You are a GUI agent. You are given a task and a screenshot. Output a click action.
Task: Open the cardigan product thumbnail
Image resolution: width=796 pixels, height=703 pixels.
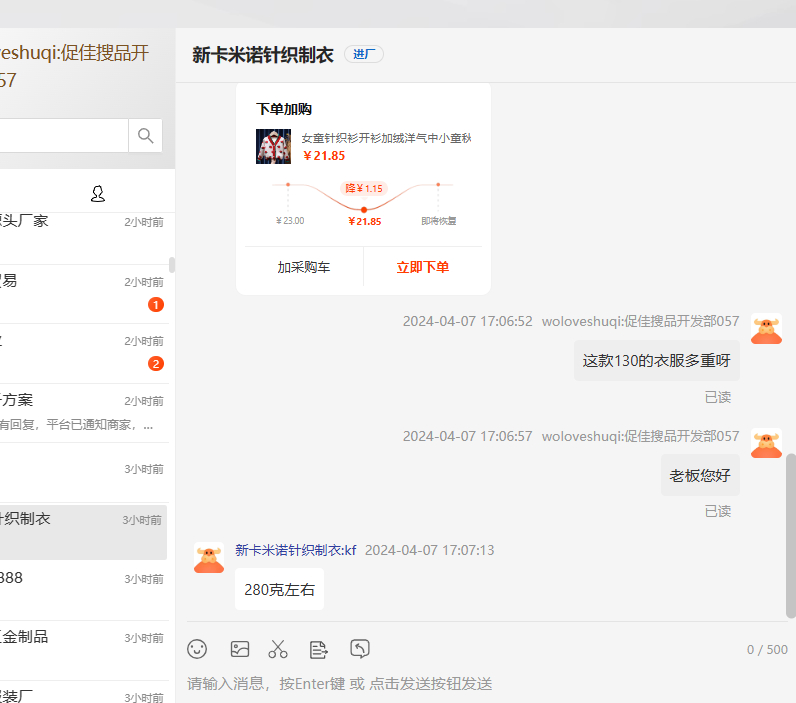click(273, 146)
